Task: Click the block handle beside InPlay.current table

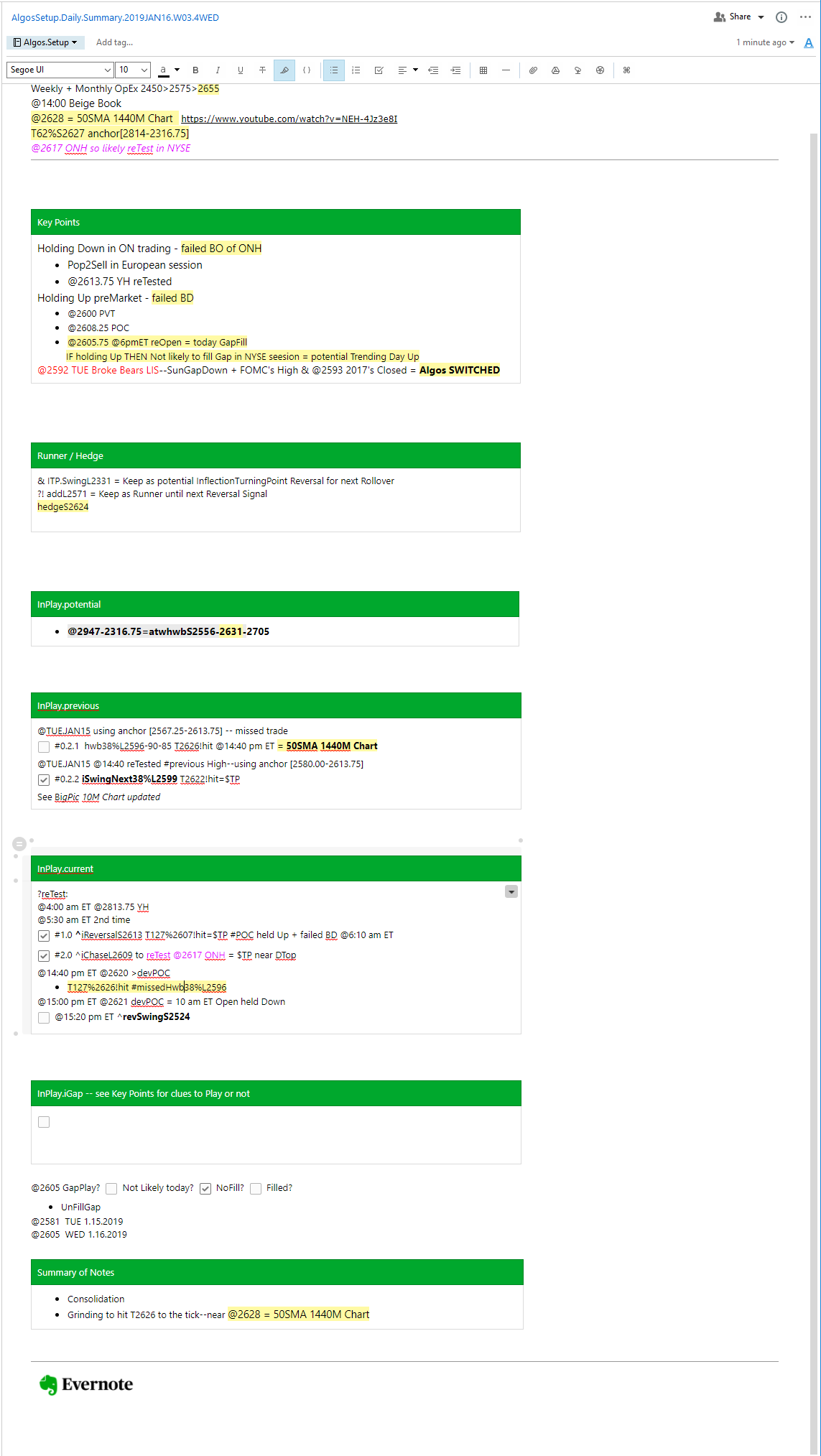Action: click(x=20, y=844)
